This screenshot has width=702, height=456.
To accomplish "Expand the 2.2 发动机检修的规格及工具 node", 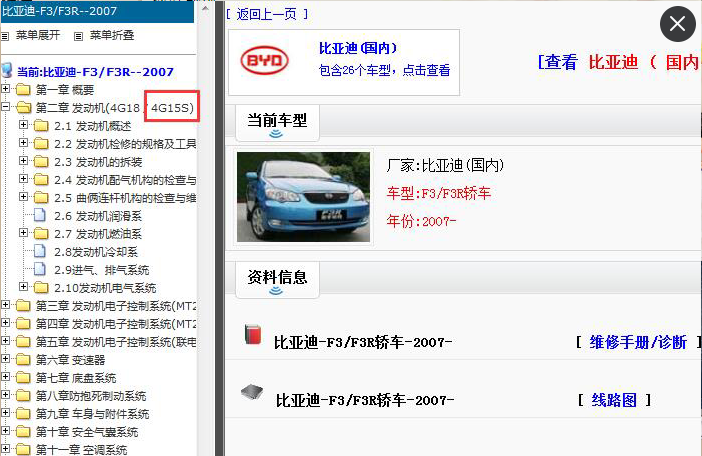I will point(24,142).
